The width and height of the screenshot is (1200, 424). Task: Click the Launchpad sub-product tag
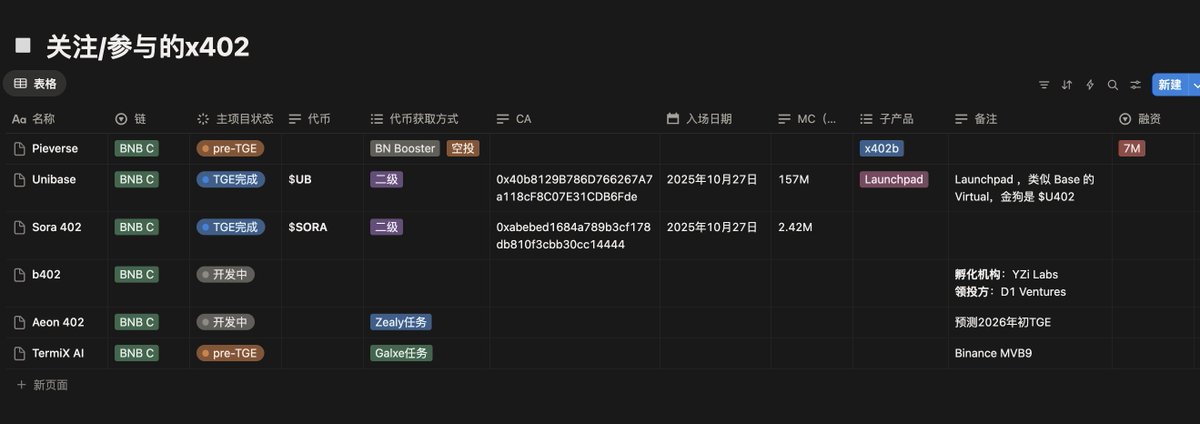tap(894, 180)
